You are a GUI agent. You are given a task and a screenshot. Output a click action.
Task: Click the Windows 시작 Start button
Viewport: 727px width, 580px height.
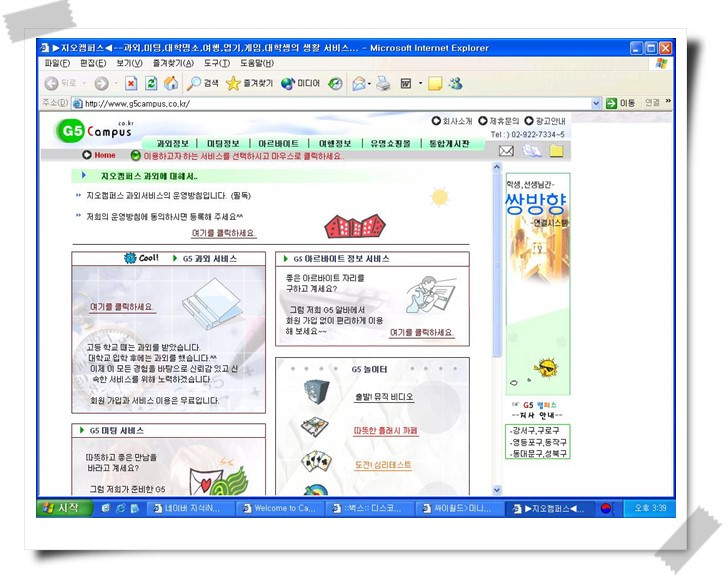(64, 508)
